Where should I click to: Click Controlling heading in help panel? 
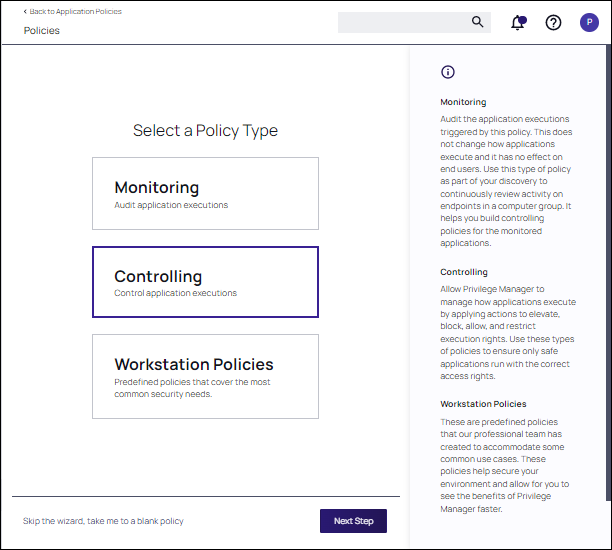(x=464, y=272)
